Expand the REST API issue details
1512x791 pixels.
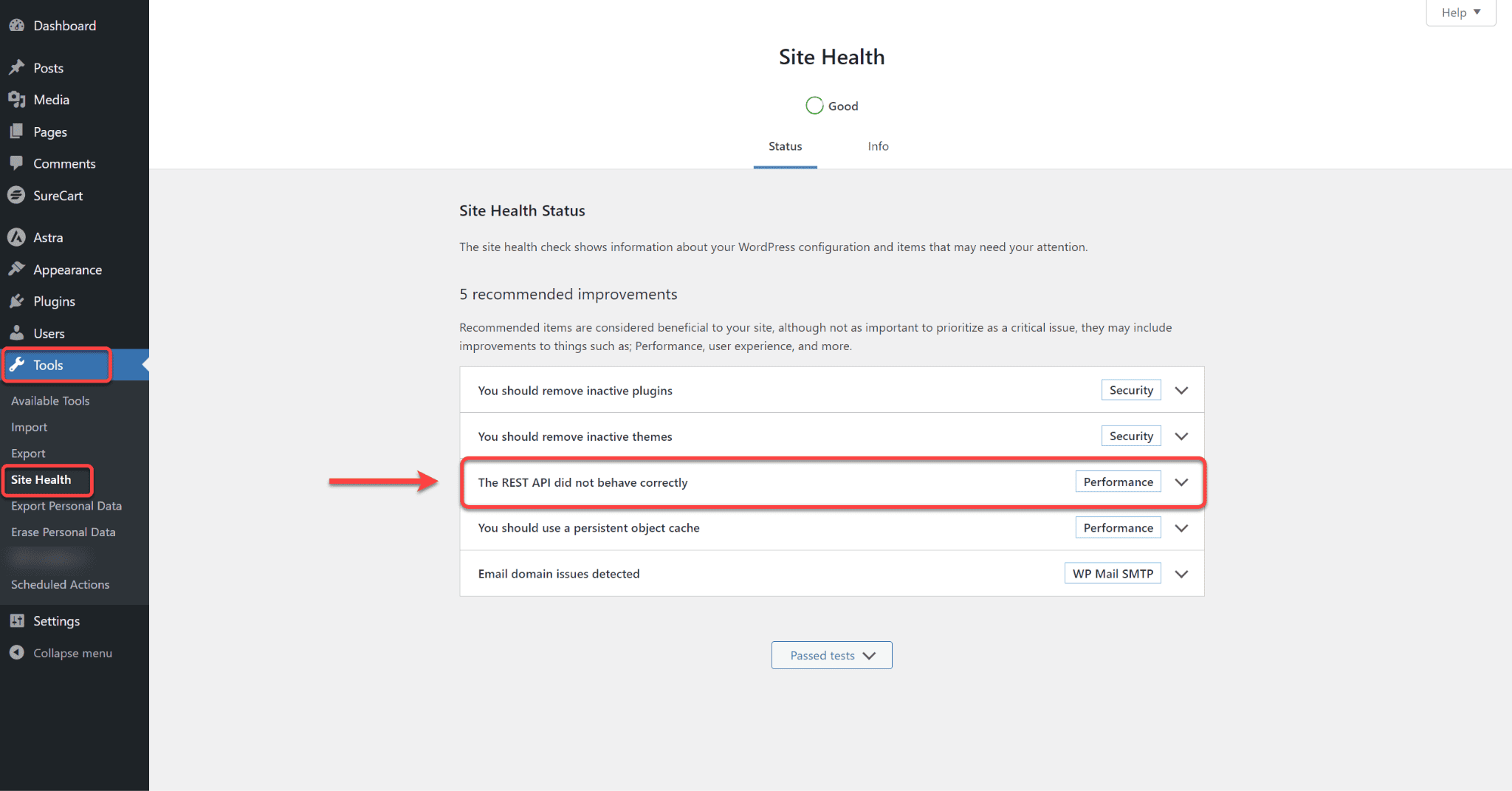pyautogui.click(x=1181, y=482)
